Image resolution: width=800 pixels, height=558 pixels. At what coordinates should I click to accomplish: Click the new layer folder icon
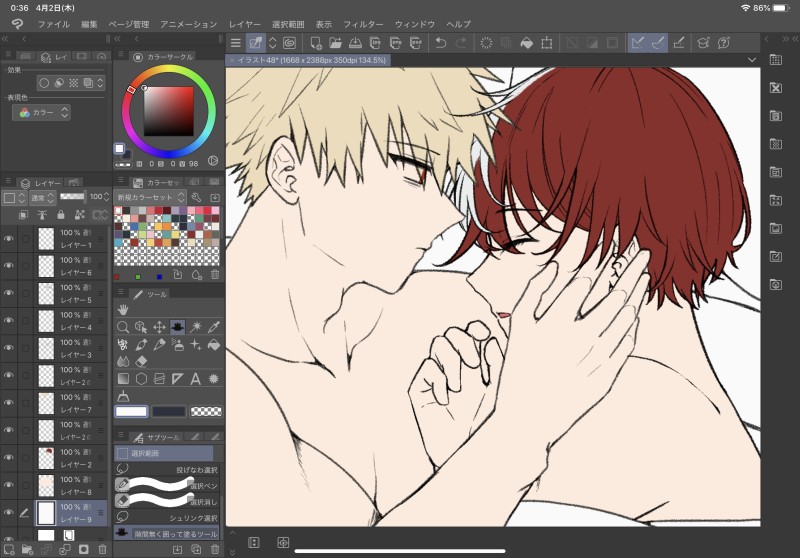tap(28, 549)
